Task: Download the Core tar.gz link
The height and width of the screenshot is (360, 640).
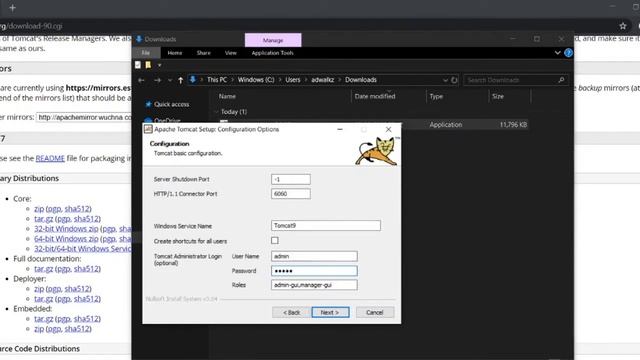Action: tap(43, 219)
